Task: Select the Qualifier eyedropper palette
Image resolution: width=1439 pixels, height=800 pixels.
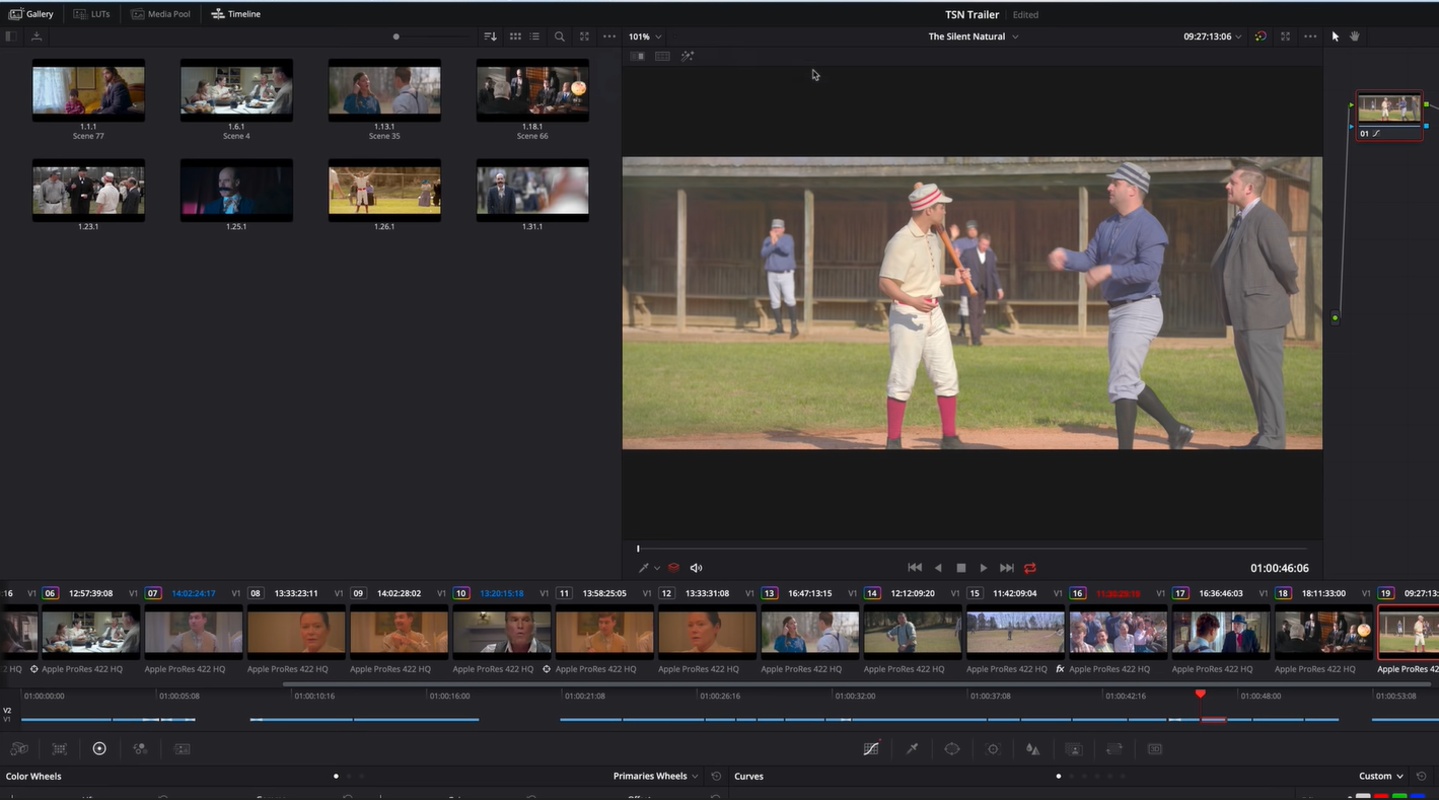Action: 912,749
